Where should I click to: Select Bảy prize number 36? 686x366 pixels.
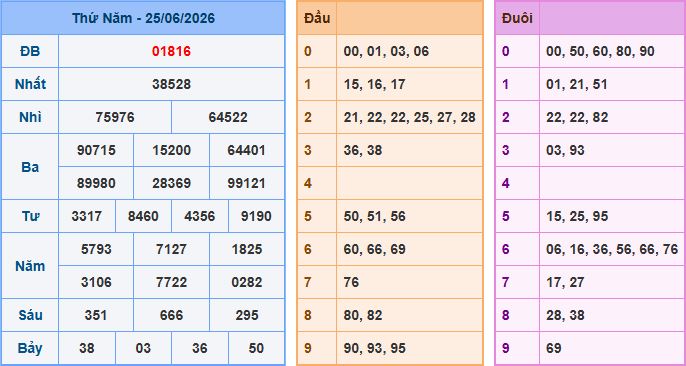[200, 349]
